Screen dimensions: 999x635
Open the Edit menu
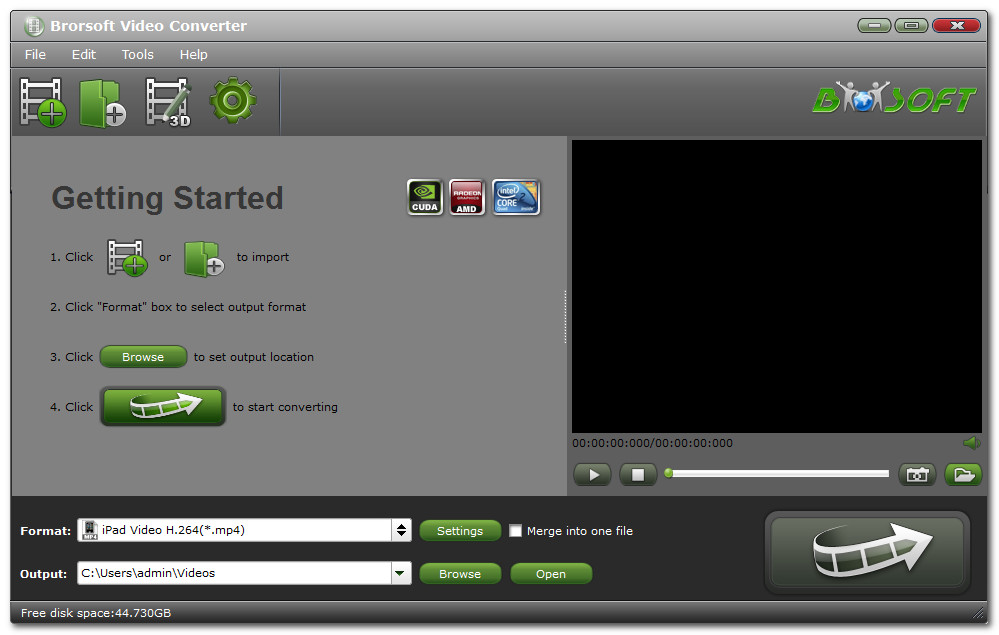tap(83, 55)
